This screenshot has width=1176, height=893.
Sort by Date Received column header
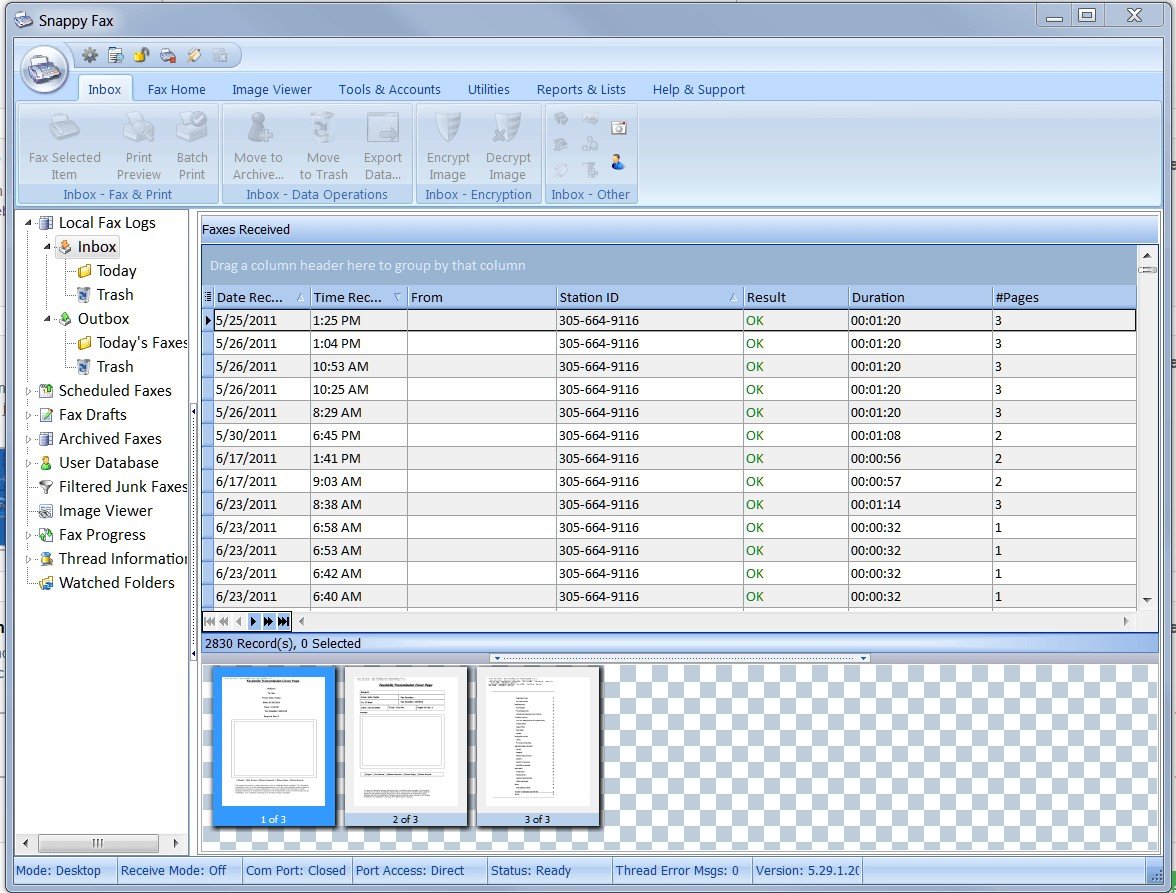pos(260,297)
